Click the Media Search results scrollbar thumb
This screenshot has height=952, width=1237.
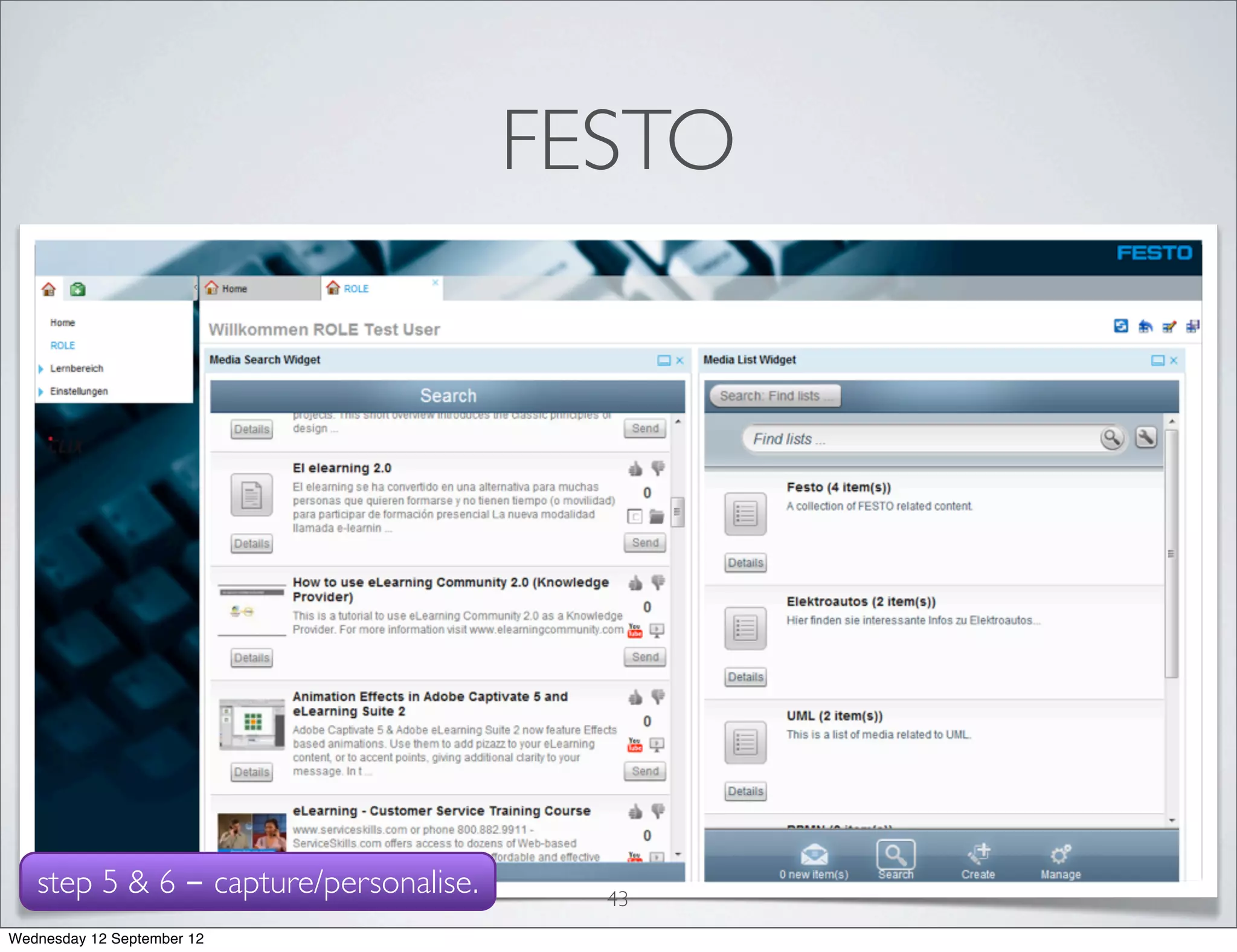click(677, 512)
